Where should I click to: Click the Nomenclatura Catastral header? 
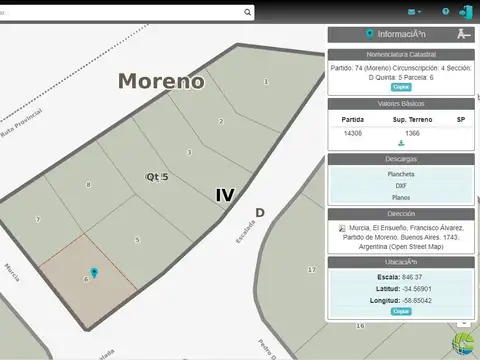[x=401, y=54]
